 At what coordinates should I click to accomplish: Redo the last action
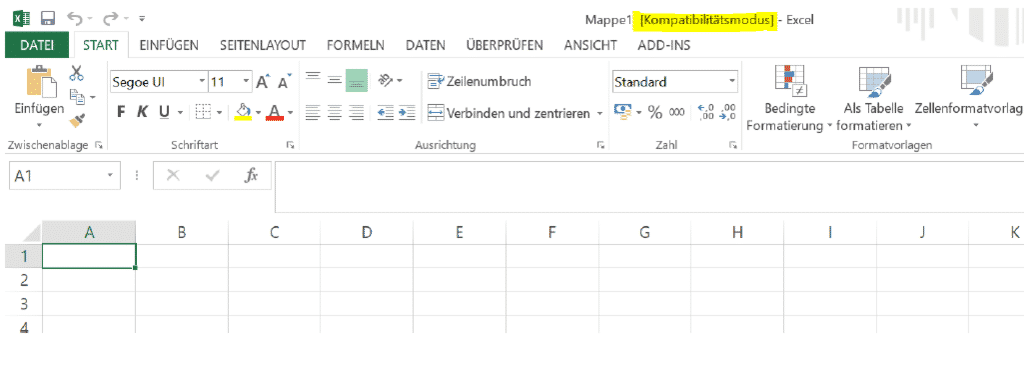tap(109, 18)
